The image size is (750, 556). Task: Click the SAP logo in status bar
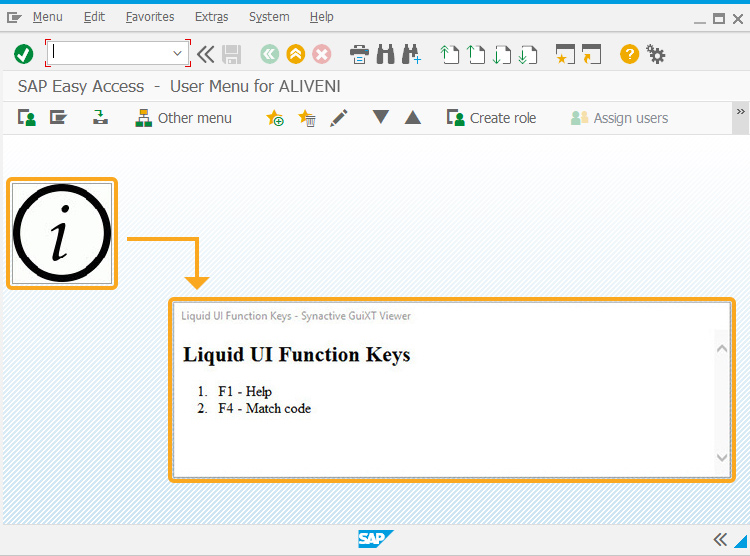(x=375, y=539)
